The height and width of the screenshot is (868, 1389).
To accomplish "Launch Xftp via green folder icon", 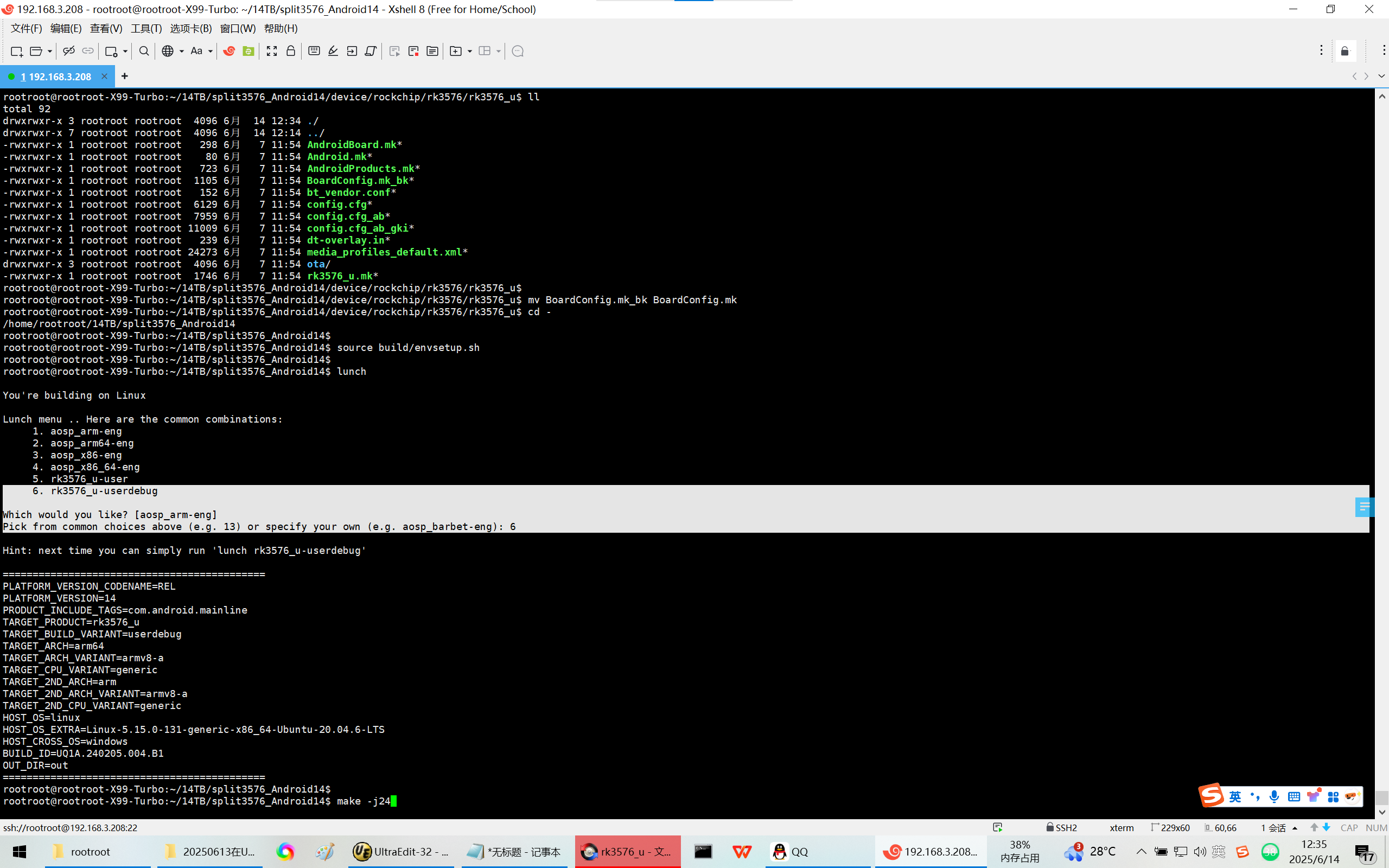I will 248,51.
